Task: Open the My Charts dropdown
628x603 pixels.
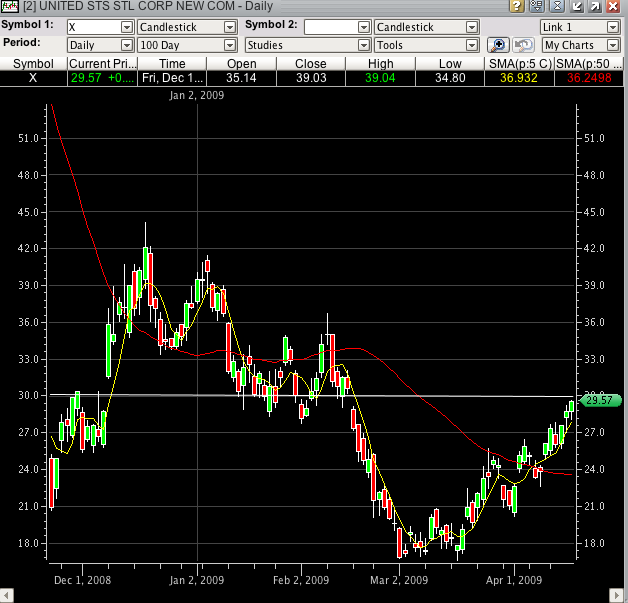Action: point(612,45)
